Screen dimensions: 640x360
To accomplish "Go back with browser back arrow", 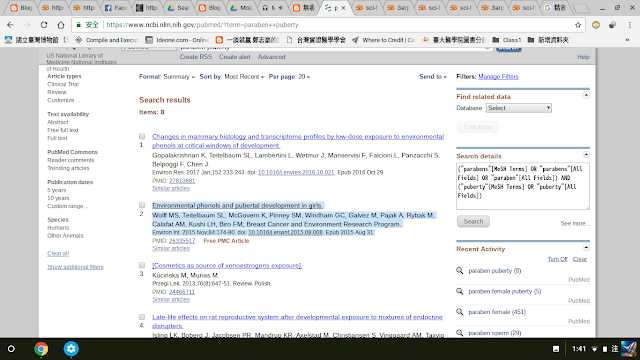I will (x=10, y=25).
